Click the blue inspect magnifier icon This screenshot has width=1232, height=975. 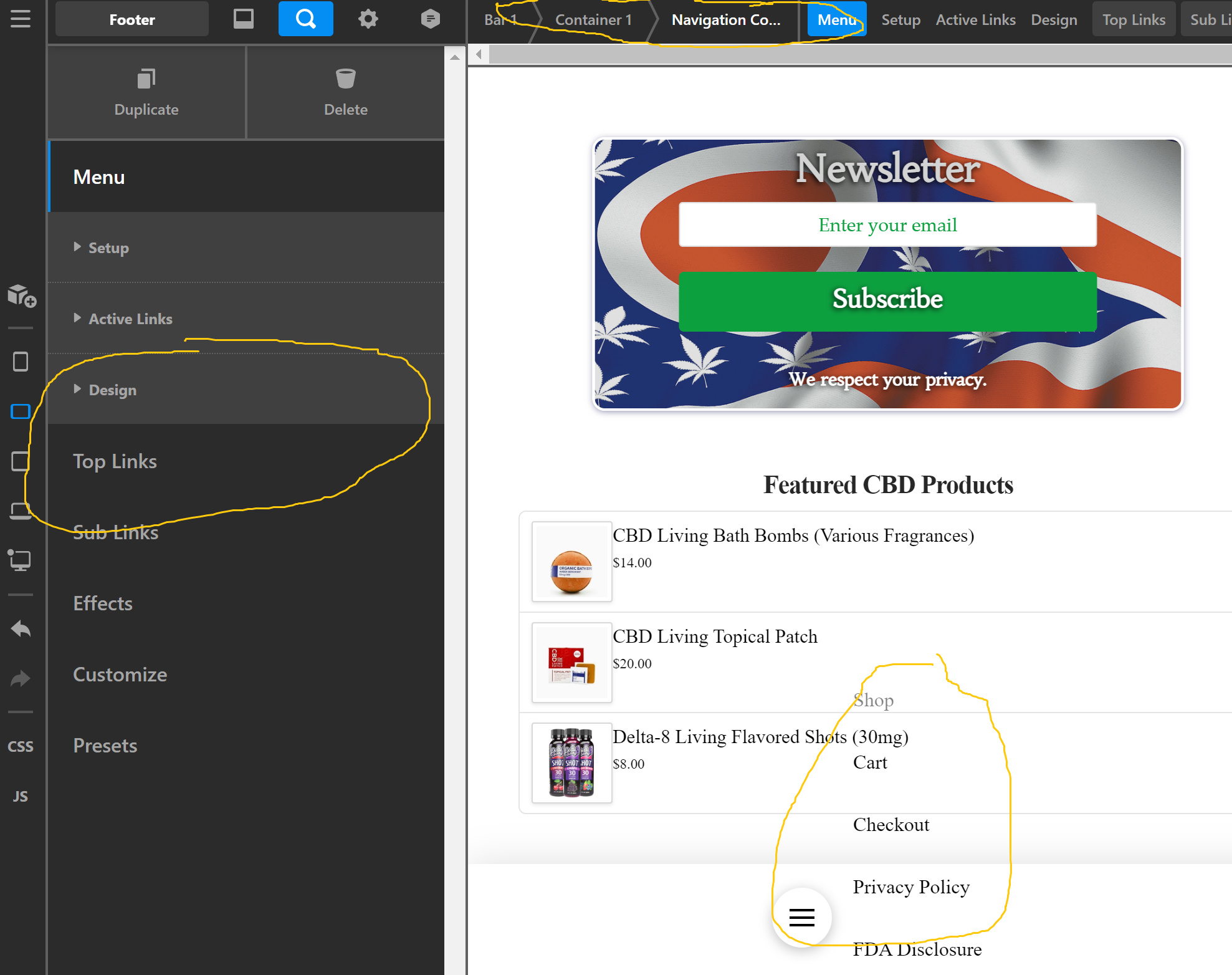(305, 19)
